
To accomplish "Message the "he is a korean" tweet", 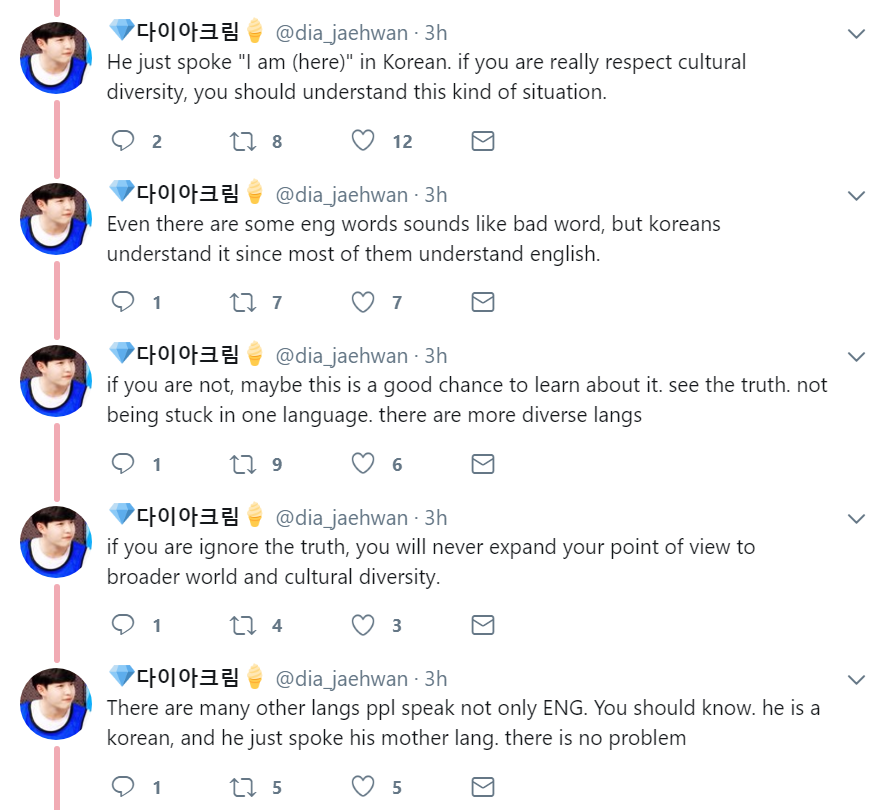I will [483, 787].
